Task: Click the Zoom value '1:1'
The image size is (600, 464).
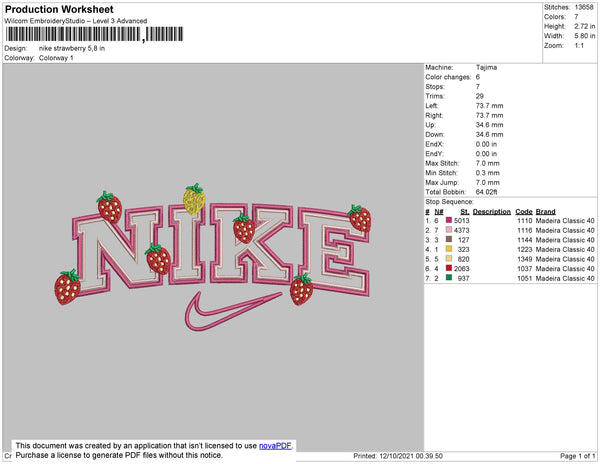Action: [x=579, y=46]
